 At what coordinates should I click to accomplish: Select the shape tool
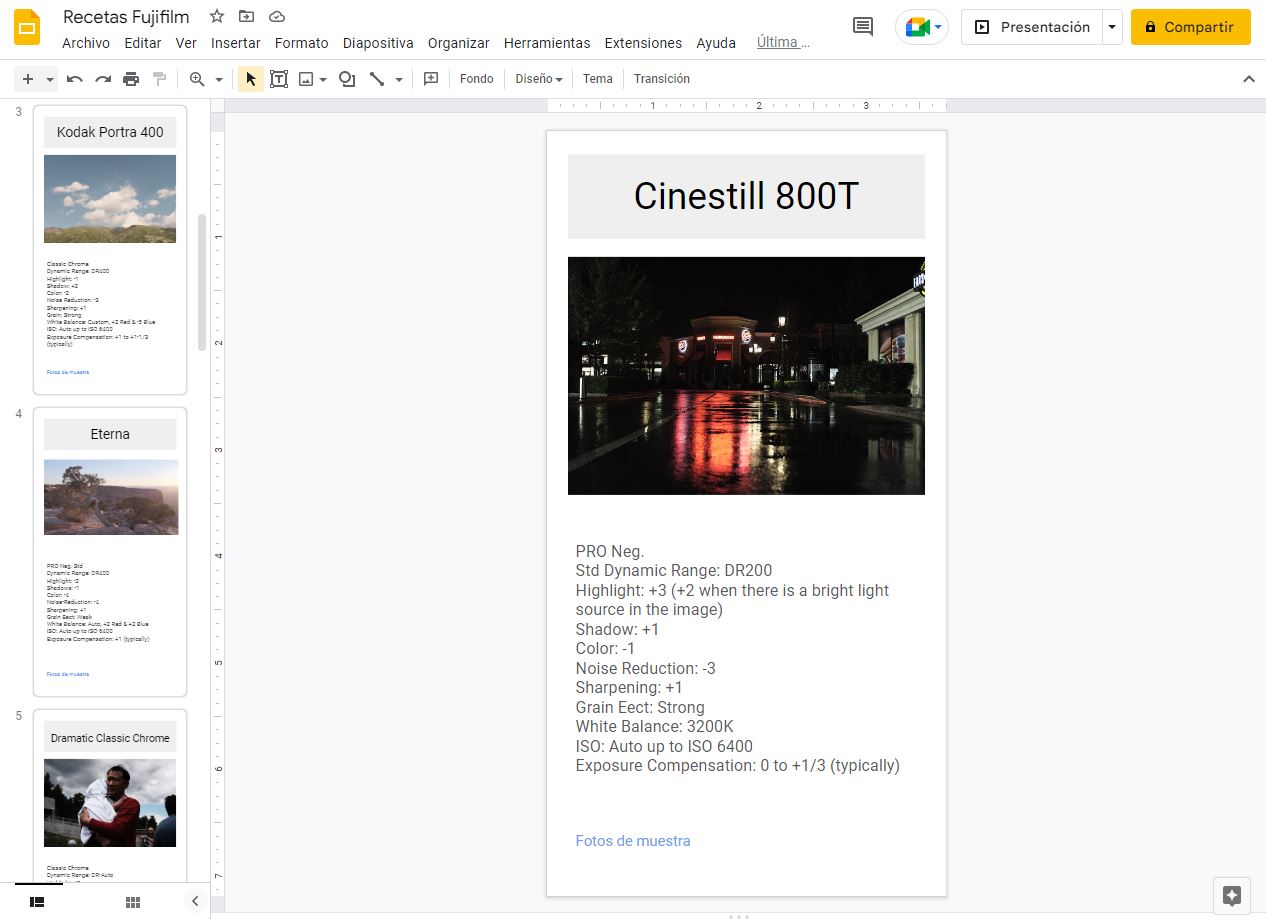click(347, 79)
